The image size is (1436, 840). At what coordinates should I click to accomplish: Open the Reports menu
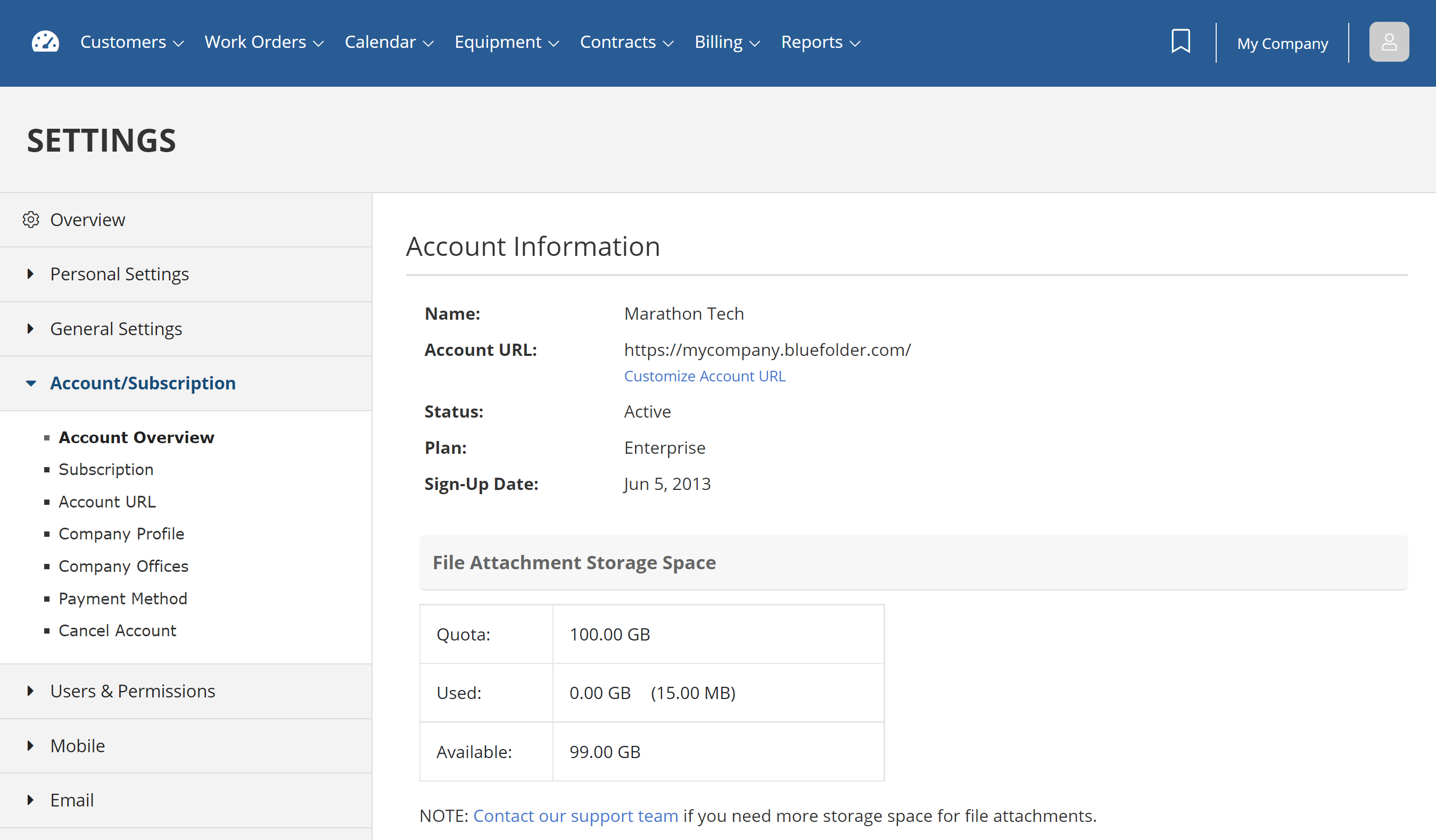click(820, 42)
